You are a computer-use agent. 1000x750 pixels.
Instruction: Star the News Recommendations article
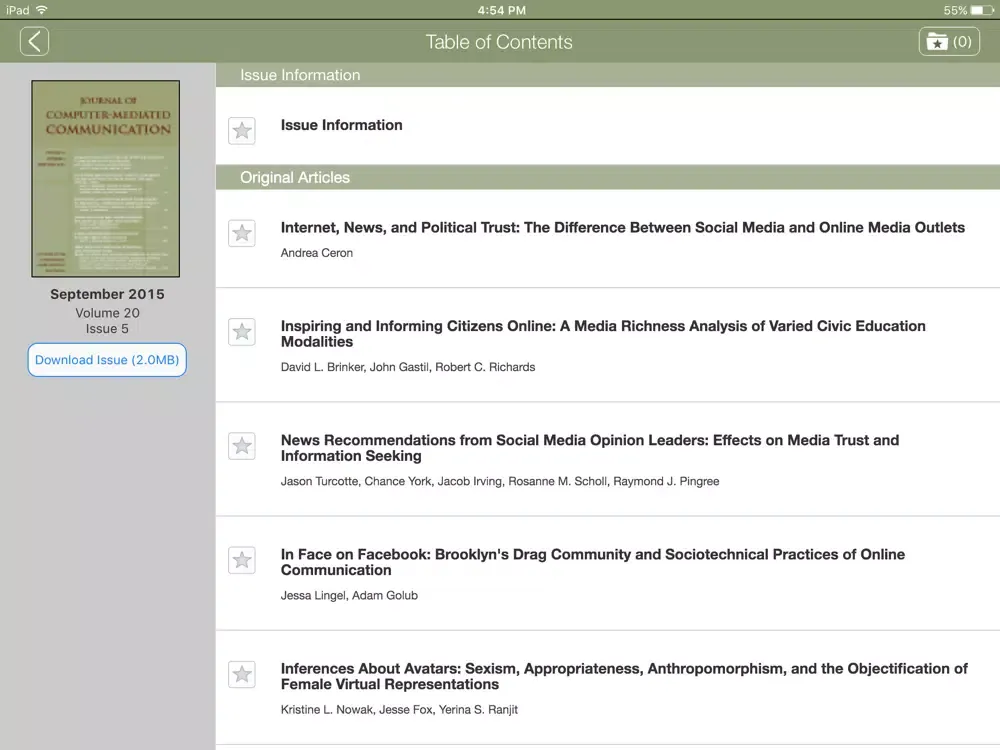(x=242, y=446)
